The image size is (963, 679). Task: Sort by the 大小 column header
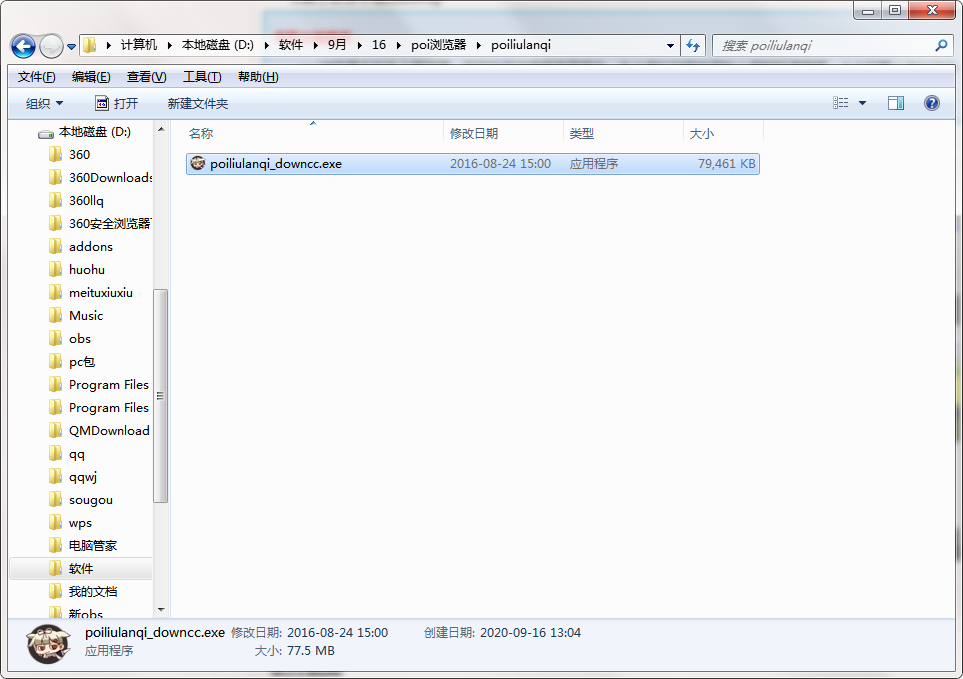coord(723,133)
